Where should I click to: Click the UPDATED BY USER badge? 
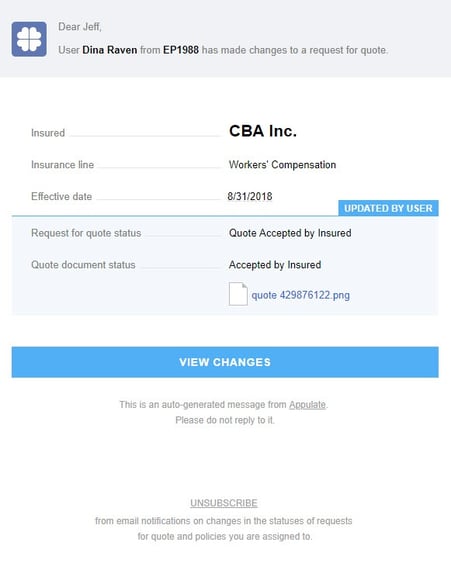click(x=388, y=208)
